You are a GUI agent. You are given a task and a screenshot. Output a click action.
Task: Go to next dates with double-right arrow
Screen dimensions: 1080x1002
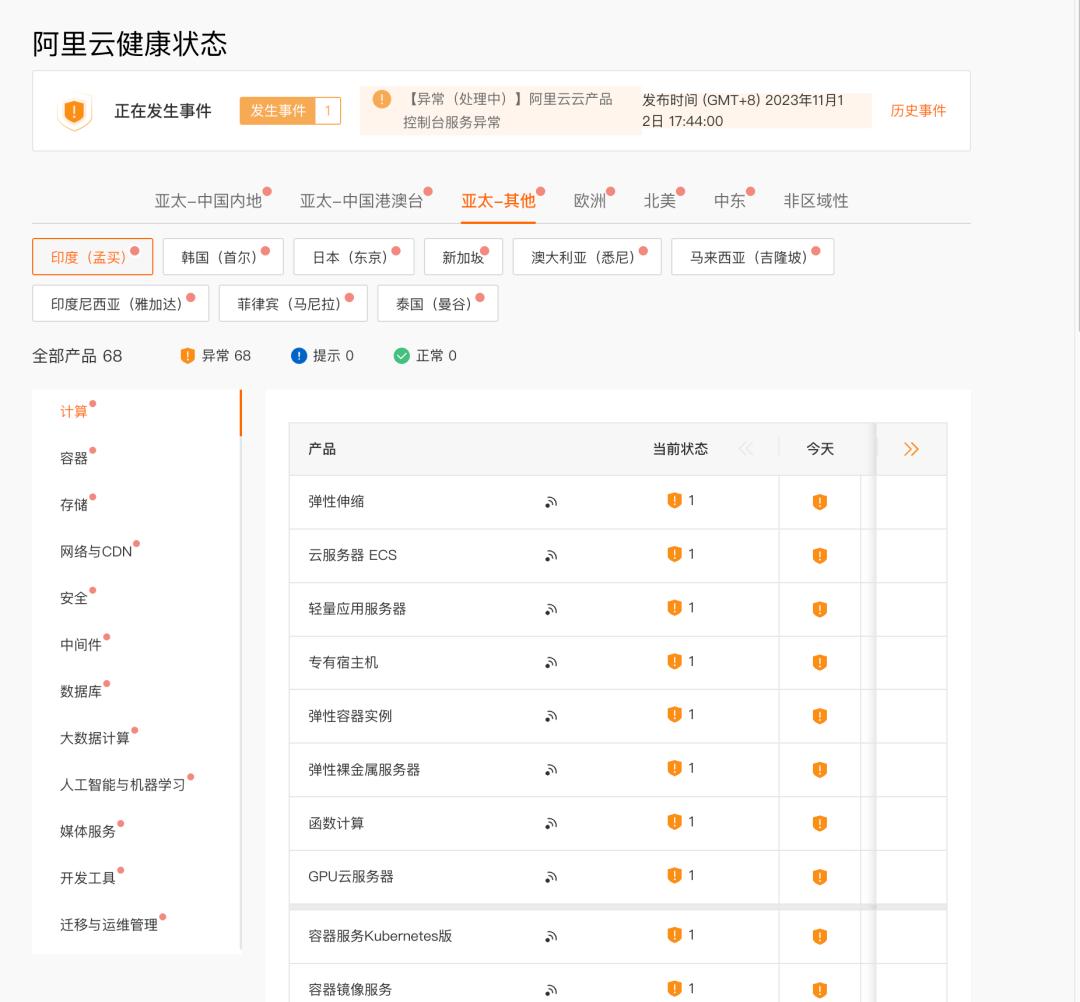[911, 450]
